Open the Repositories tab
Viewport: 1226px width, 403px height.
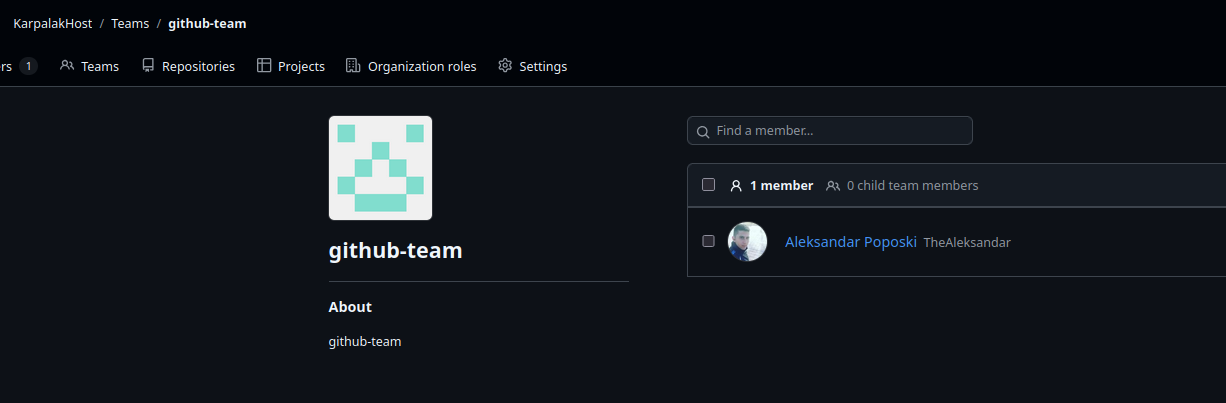click(x=188, y=66)
